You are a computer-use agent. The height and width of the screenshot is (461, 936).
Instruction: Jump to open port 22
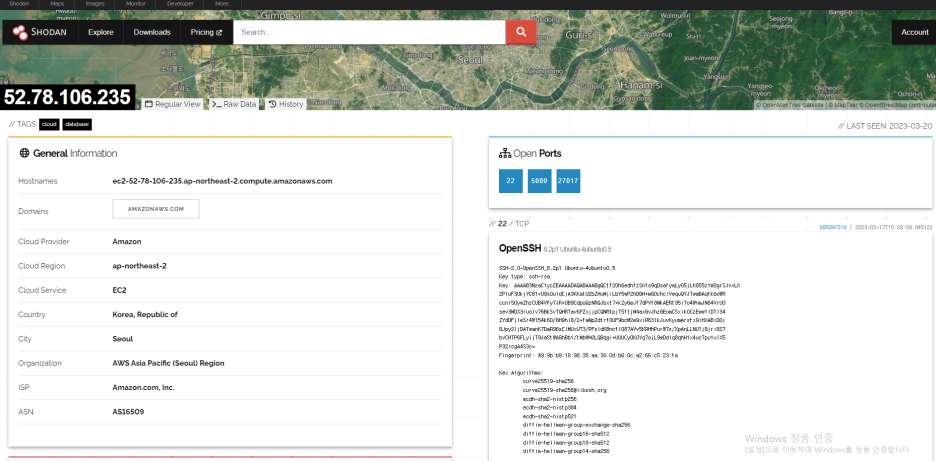[510, 181]
